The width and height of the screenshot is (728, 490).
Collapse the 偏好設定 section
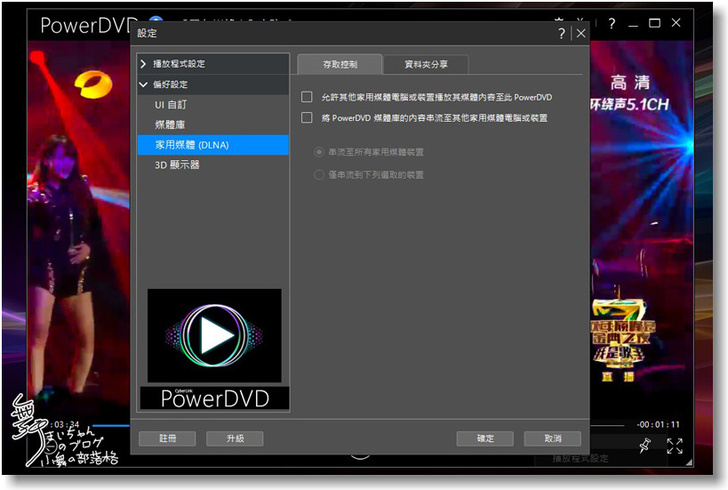pyautogui.click(x=143, y=85)
